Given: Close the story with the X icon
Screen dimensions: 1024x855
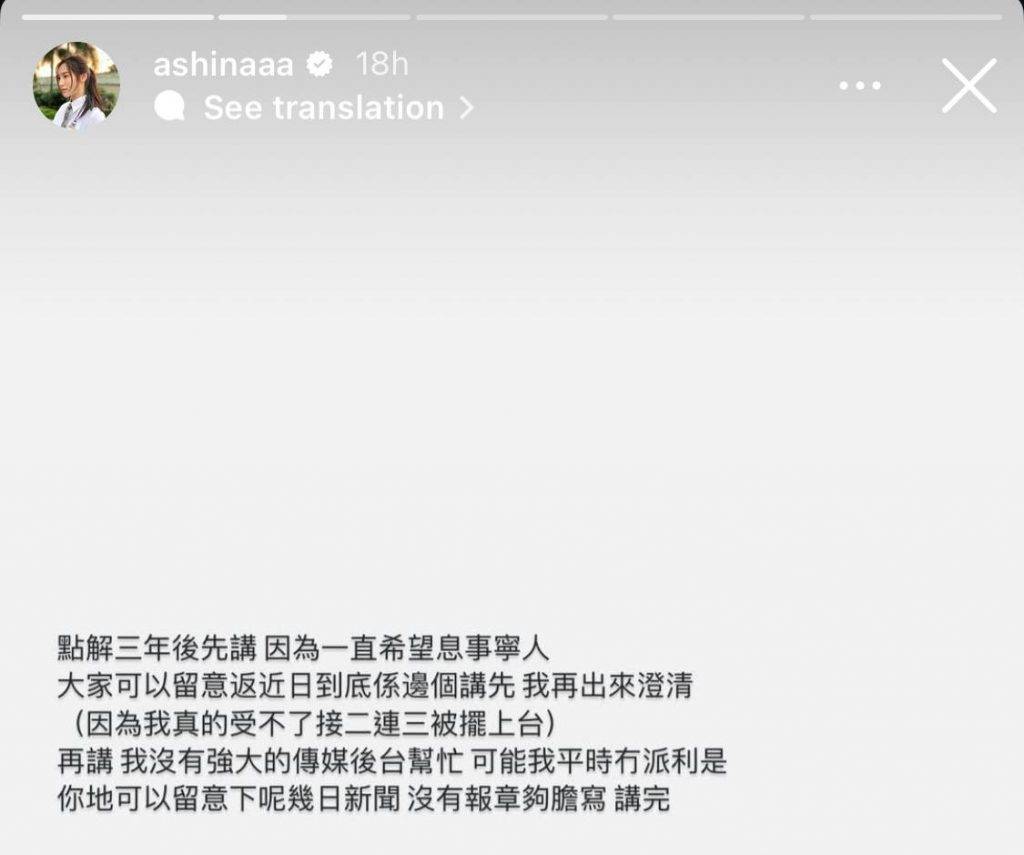Looking at the screenshot, I should [x=969, y=86].
